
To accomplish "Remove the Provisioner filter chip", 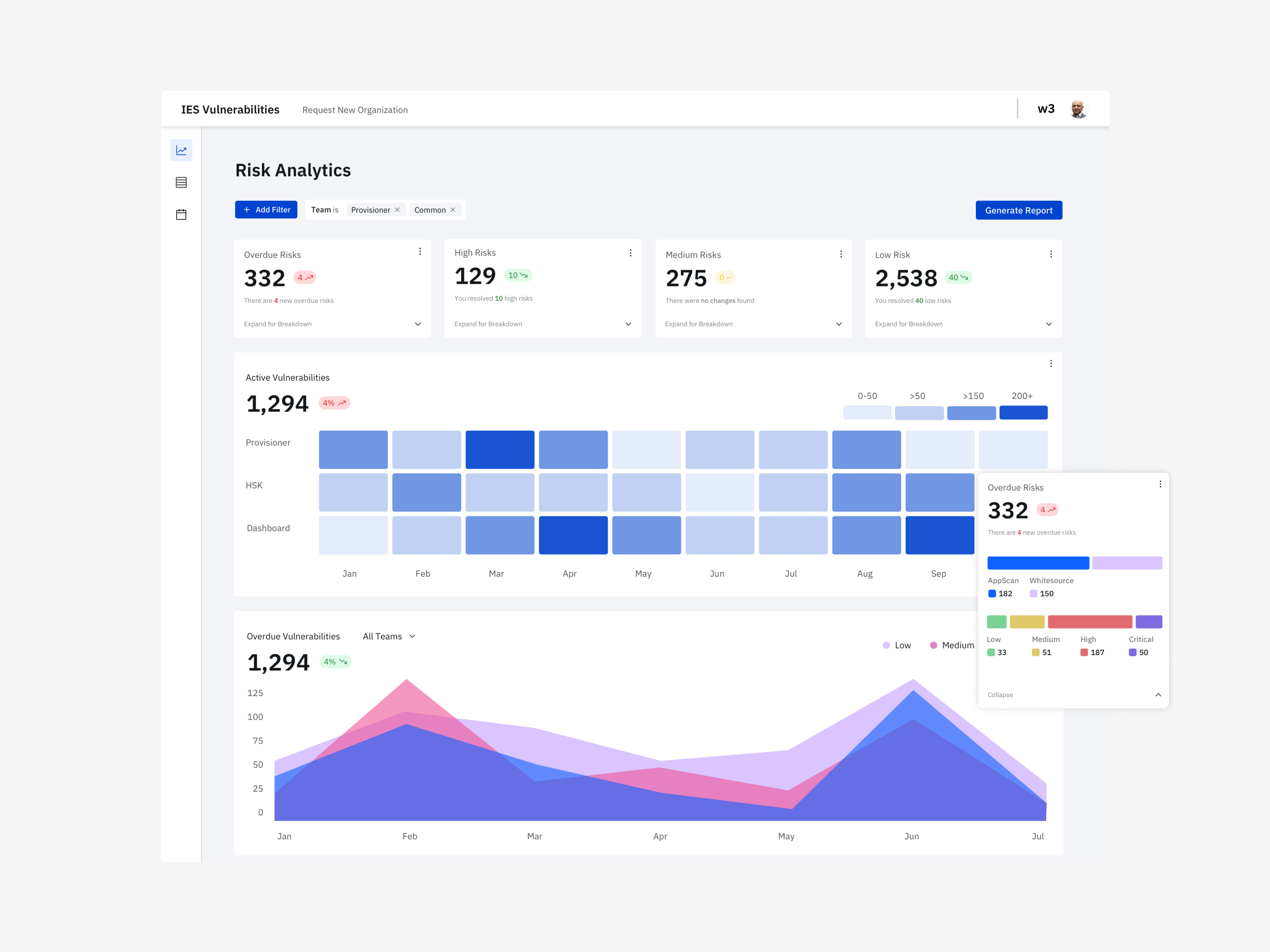I will [x=397, y=210].
